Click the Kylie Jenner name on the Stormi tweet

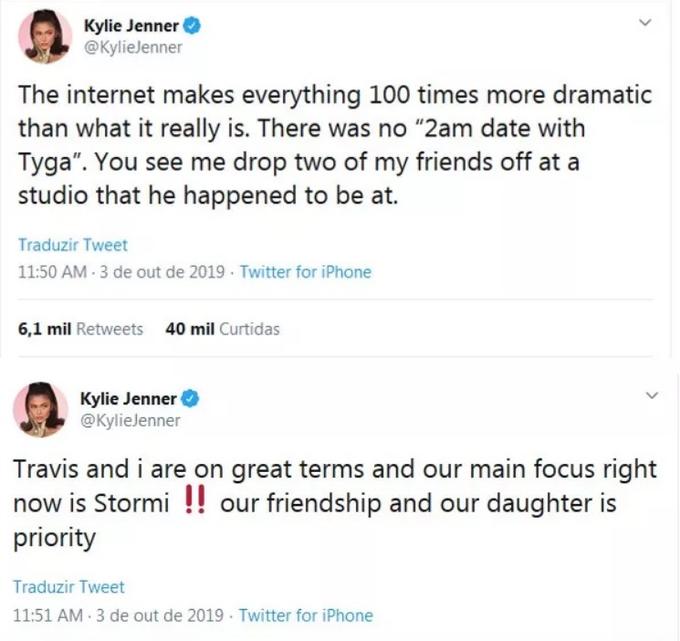(128, 399)
